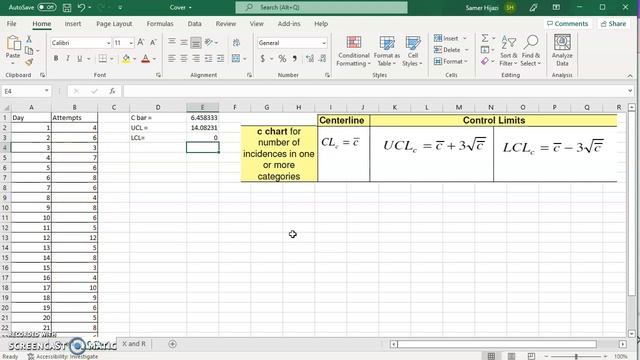Click the Save icon in title bar

point(67,7)
